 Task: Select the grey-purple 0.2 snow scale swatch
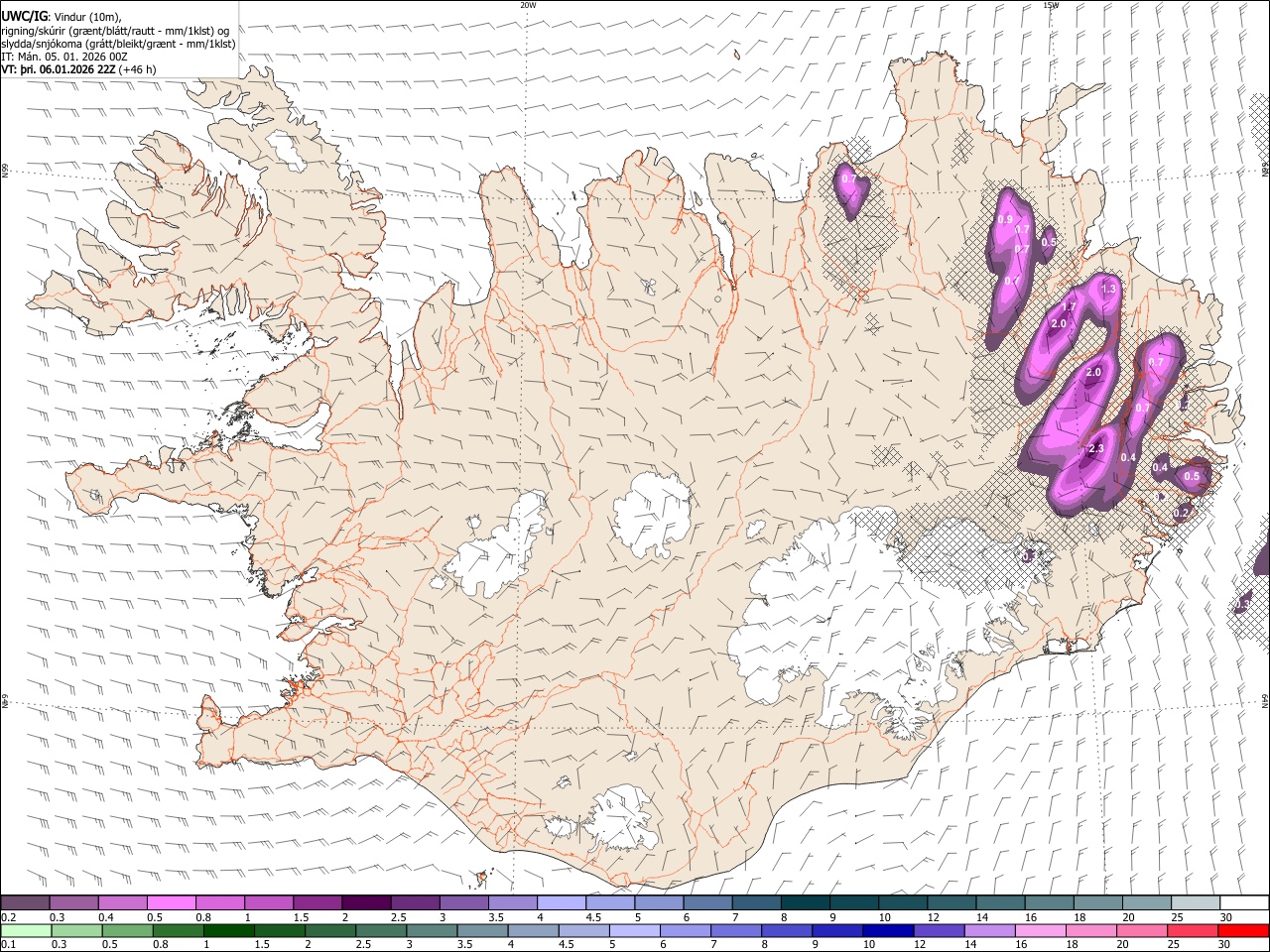point(25,902)
